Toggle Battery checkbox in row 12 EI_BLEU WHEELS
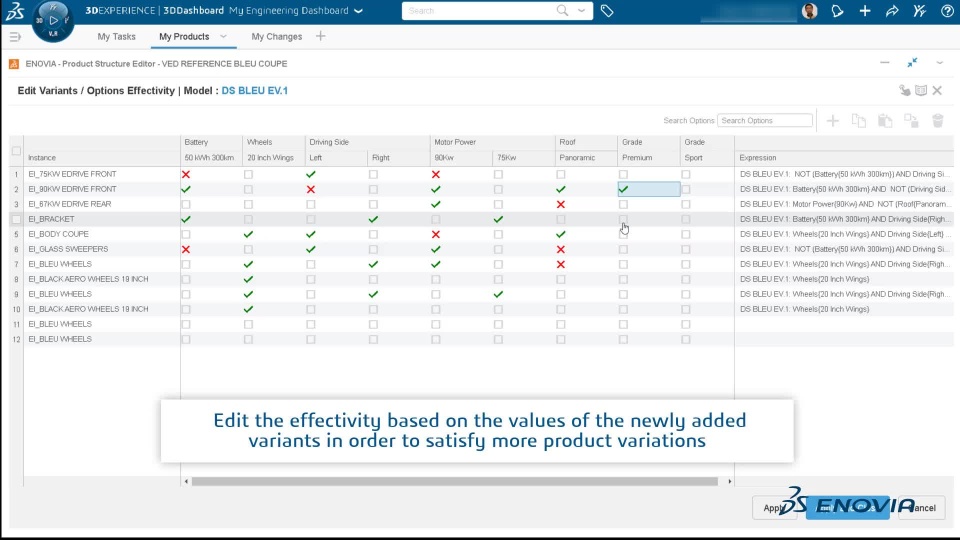The height and width of the screenshot is (540, 960). [x=186, y=339]
